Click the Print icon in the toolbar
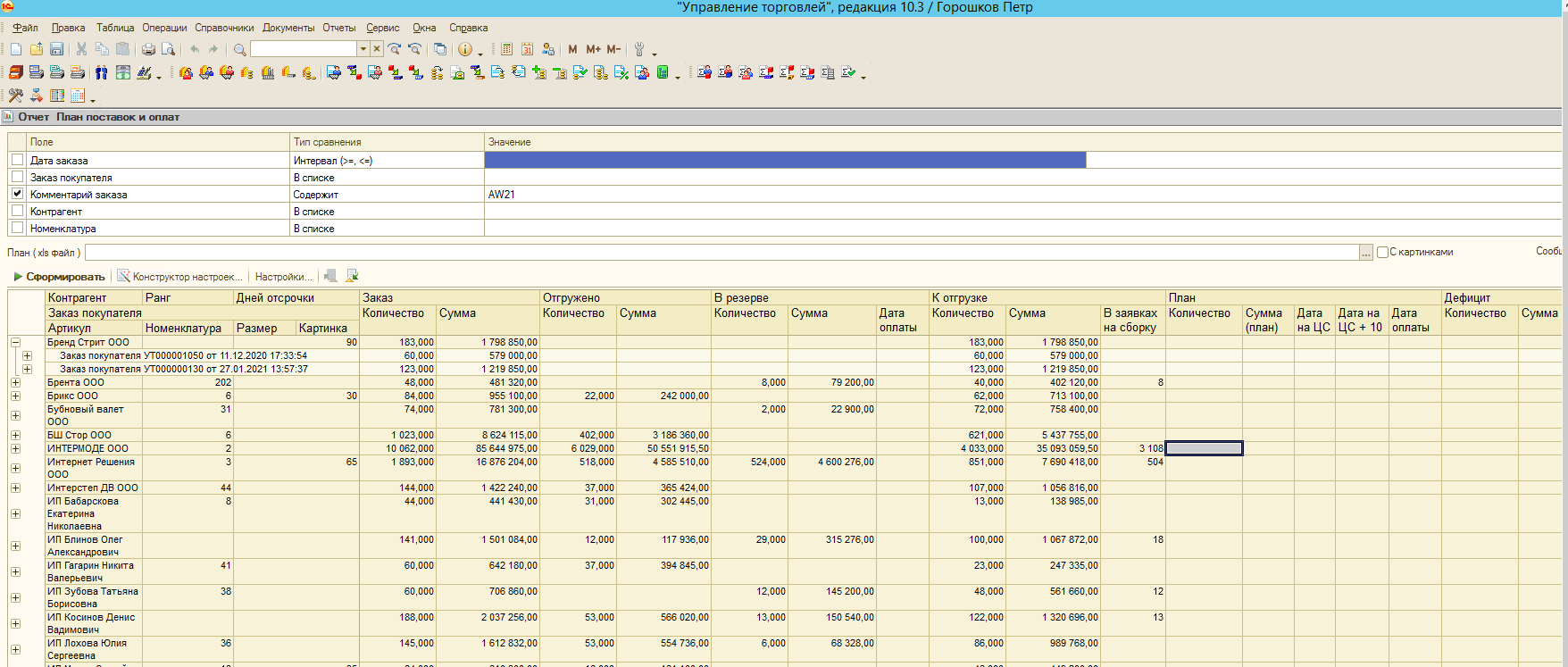Screen dimensions: 1568x667 pos(148,49)
